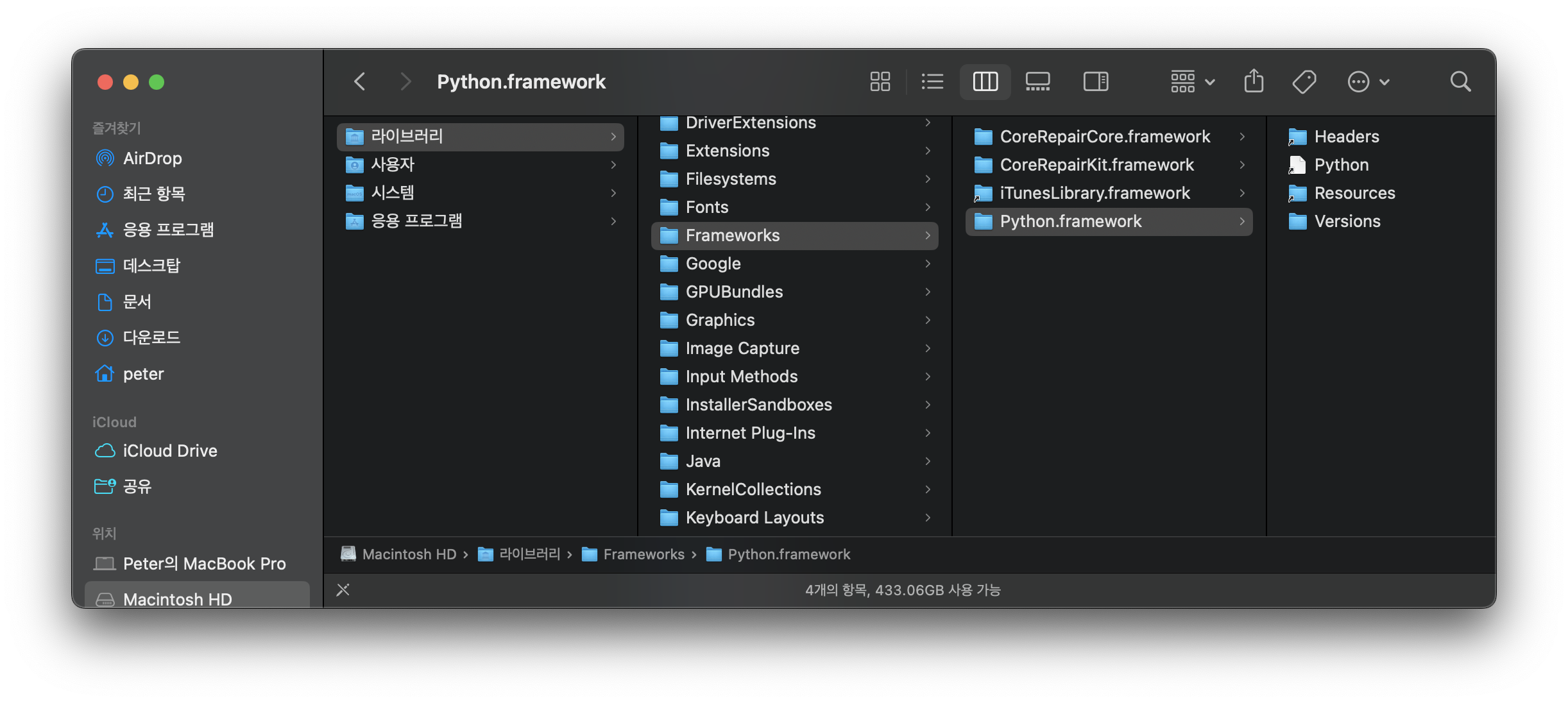Switch to icon grid view

point(880,81)
